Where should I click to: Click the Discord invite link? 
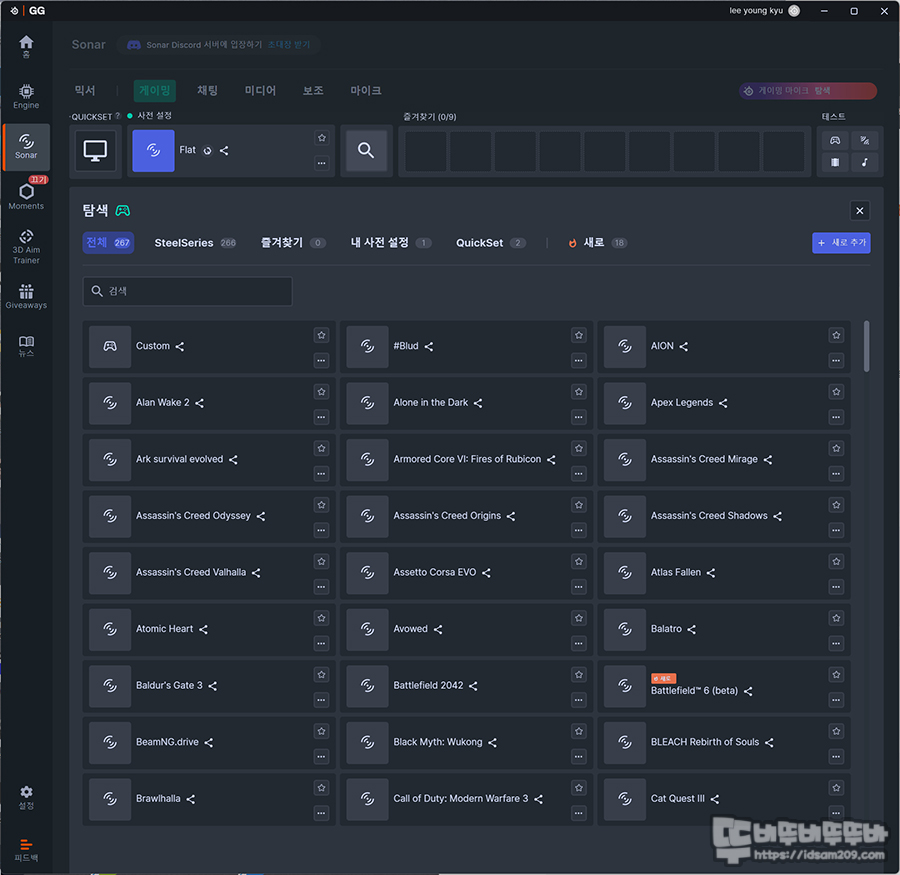pyautogui.click(x=289, y=45)
